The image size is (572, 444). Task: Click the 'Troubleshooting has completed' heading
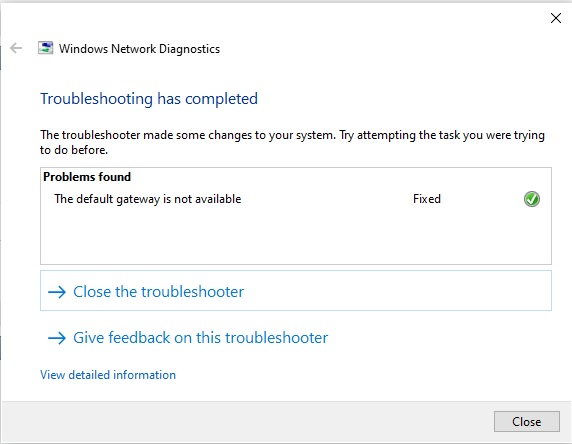149,99
